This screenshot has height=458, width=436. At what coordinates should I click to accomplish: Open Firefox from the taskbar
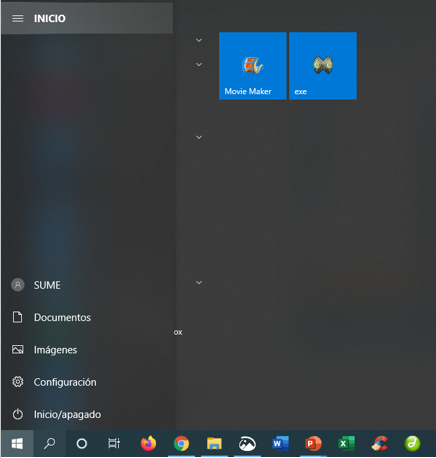coord(148,444)
